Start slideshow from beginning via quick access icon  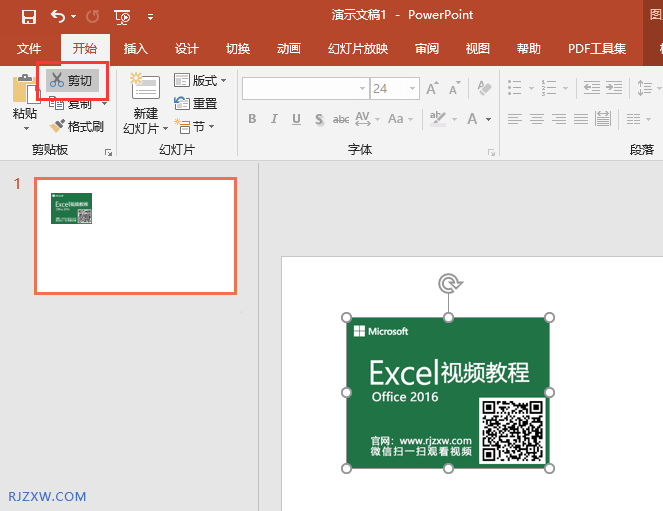pos(122,16)
